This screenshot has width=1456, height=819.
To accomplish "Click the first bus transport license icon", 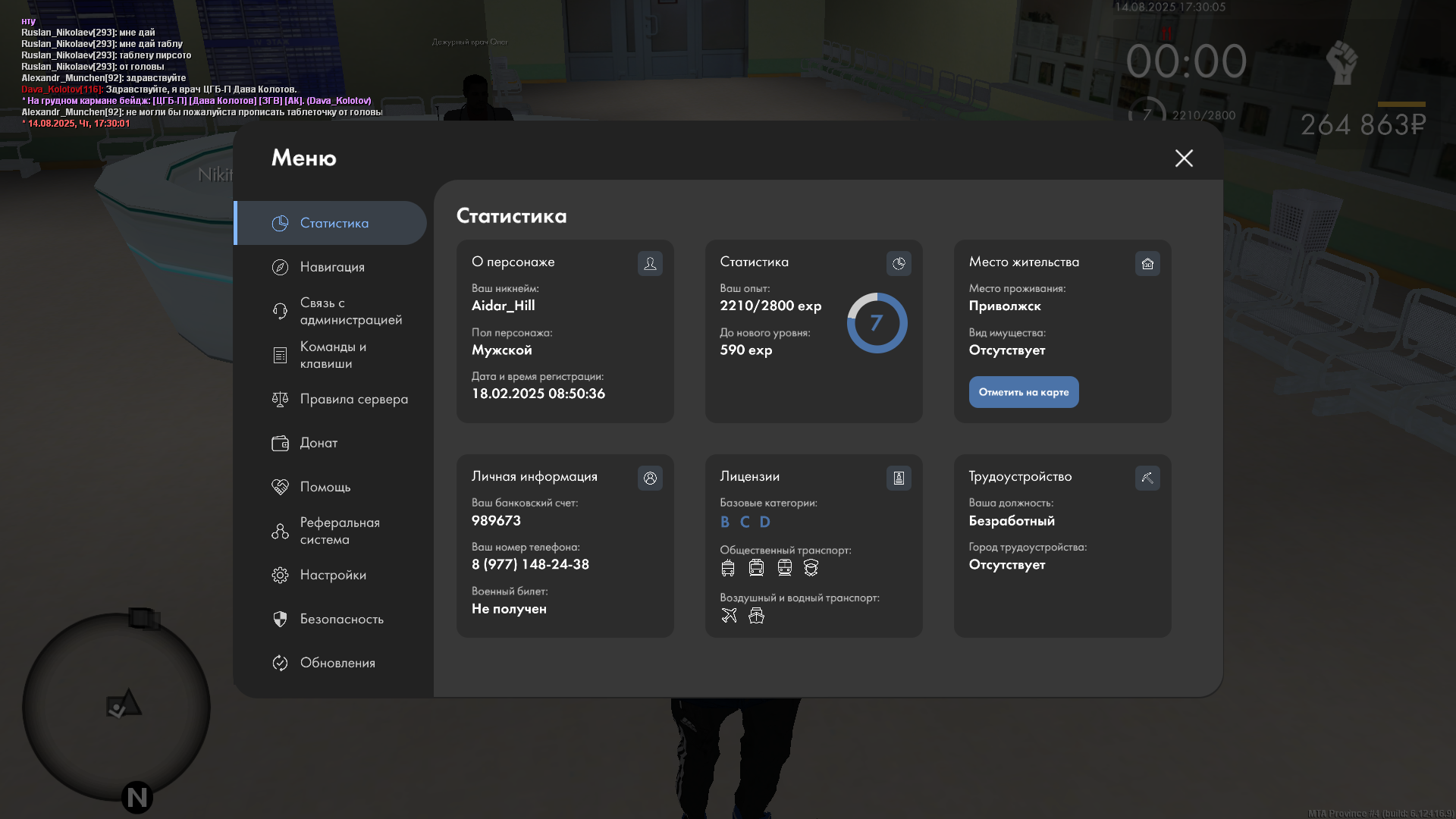I will pyautogui.click(x=728, y=568).
